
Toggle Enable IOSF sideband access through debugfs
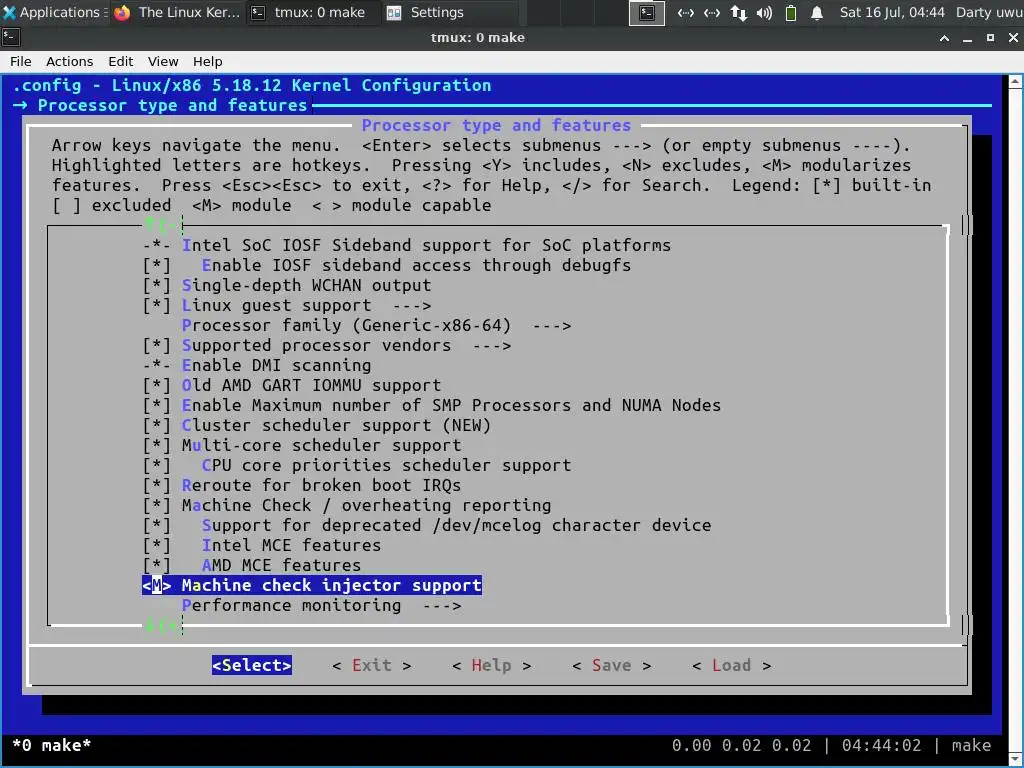point(387,265)
